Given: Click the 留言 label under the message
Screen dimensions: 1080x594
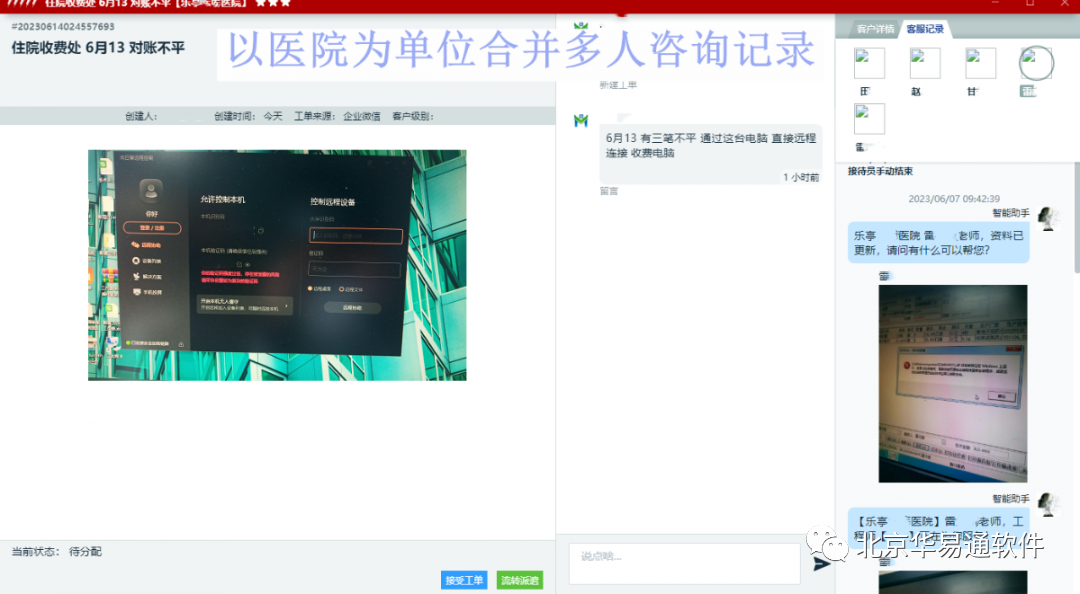Looking at the screenshot, I should tap(609, 191).
